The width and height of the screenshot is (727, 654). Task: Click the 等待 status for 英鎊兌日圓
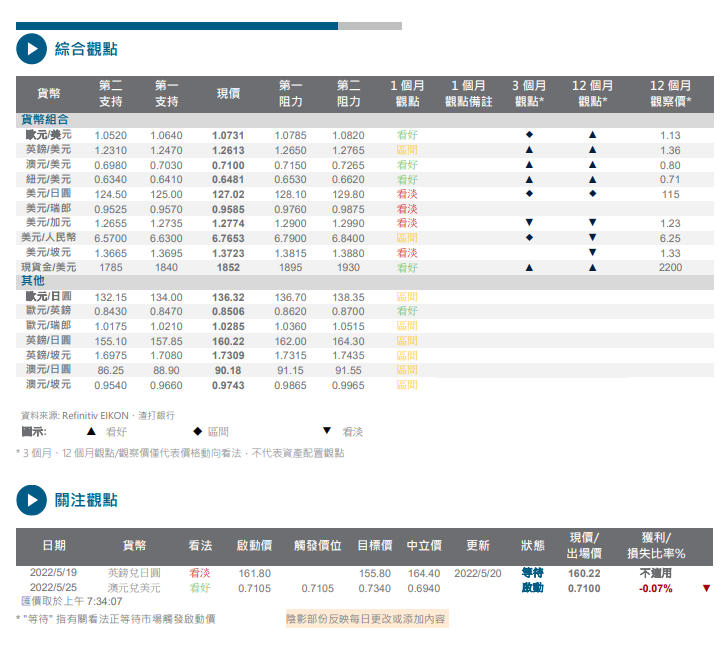(x=531, y=573)
